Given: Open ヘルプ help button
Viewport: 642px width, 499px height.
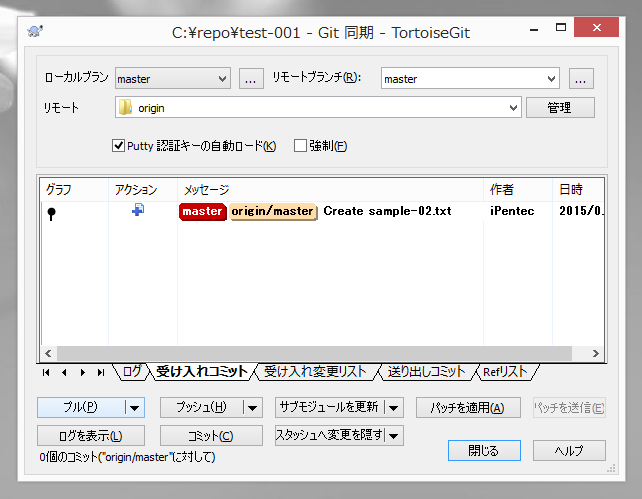Looking at the screenshot, I should pos(569,450).
